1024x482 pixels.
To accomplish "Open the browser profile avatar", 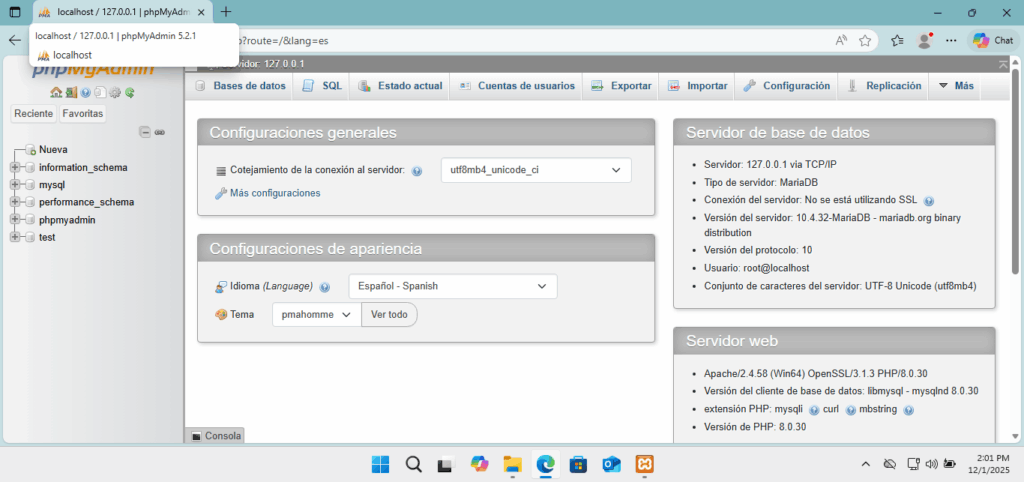I will point(924,40).
